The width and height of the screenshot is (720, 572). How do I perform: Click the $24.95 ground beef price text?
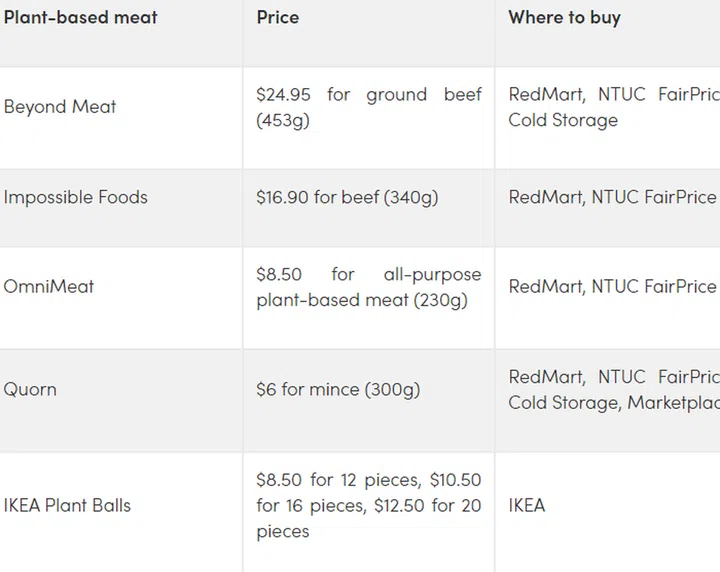point(368,107)
